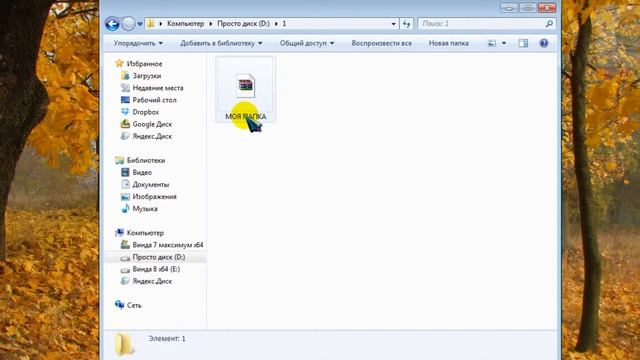The image size is (640, 360).
Task: Open the Музыка library
Action: coord(144,209)
